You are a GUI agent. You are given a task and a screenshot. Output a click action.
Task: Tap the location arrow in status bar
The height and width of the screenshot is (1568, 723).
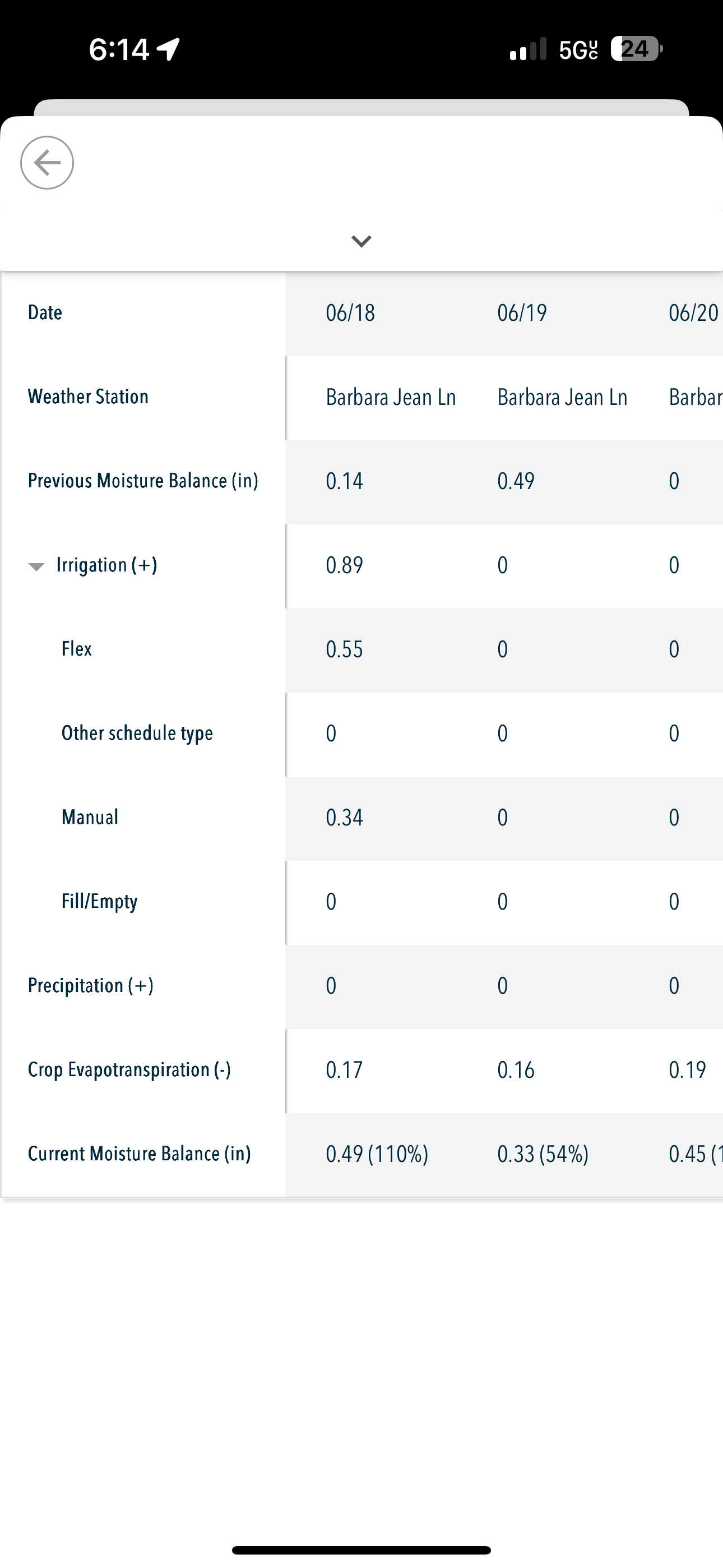(x=169, y=49)
